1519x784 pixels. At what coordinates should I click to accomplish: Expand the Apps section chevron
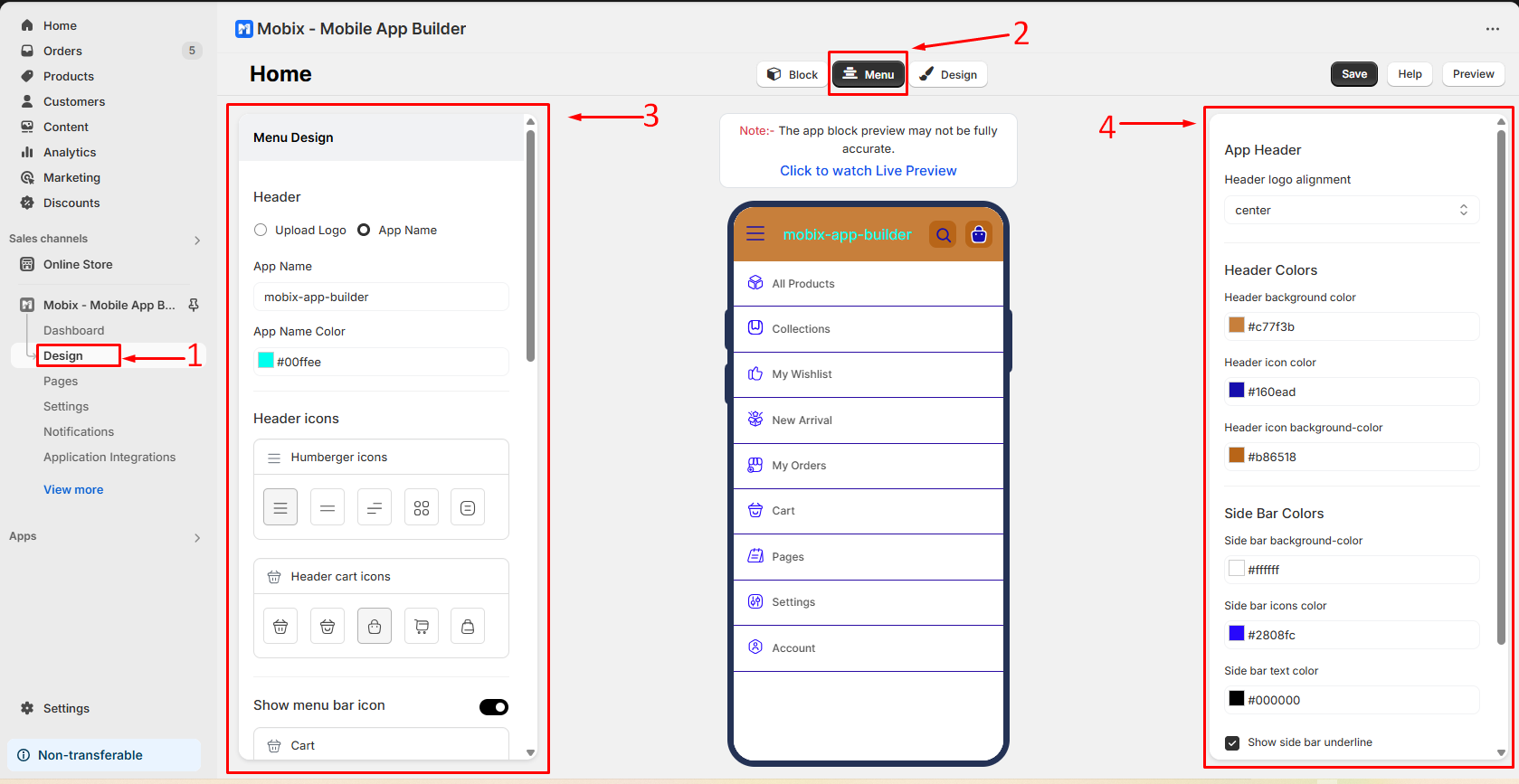click(197, 537)
